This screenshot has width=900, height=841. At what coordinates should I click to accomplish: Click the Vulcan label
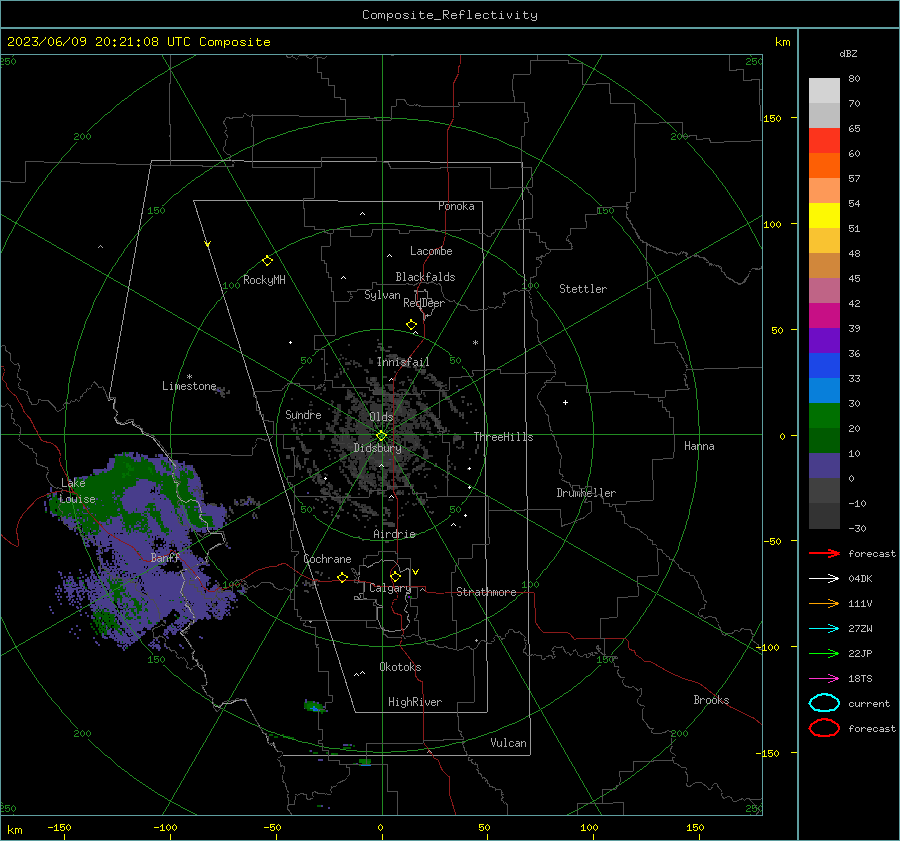pyautogui.click(x=508, y=743)
